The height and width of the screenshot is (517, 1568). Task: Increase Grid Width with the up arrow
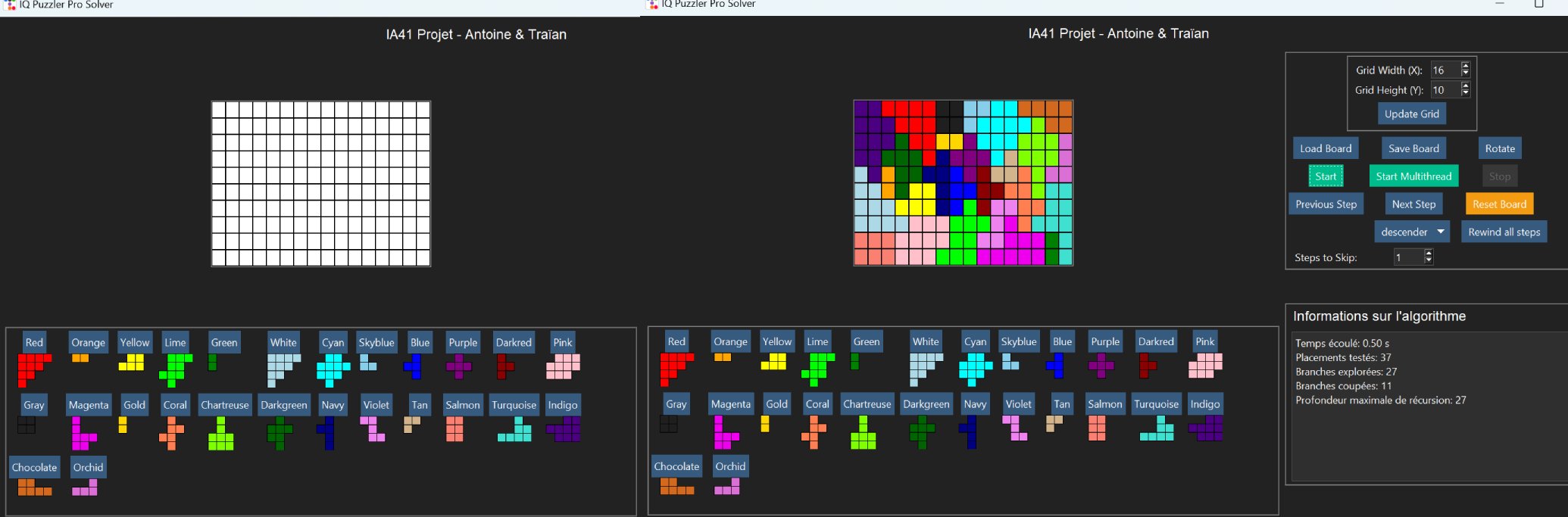[x=1465, y=66]
